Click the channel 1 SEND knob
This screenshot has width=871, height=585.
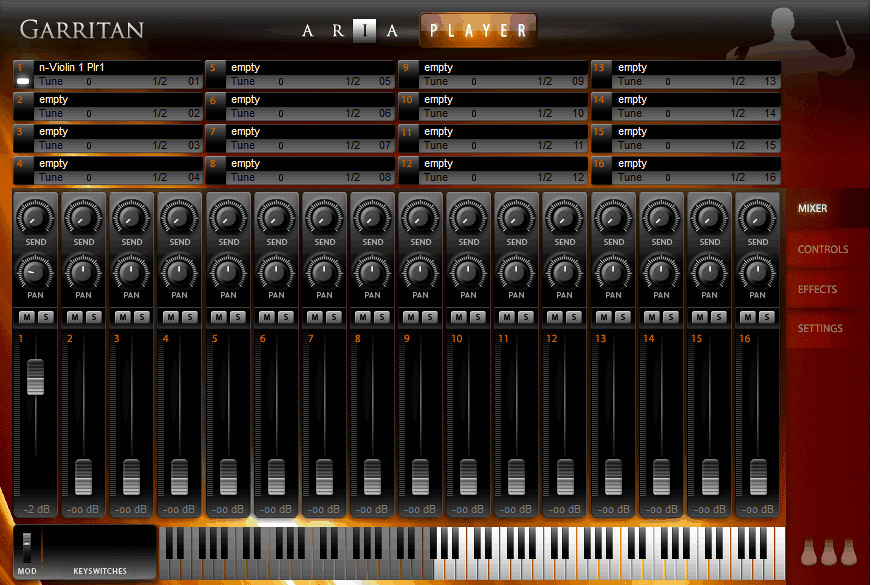(35, 218)
